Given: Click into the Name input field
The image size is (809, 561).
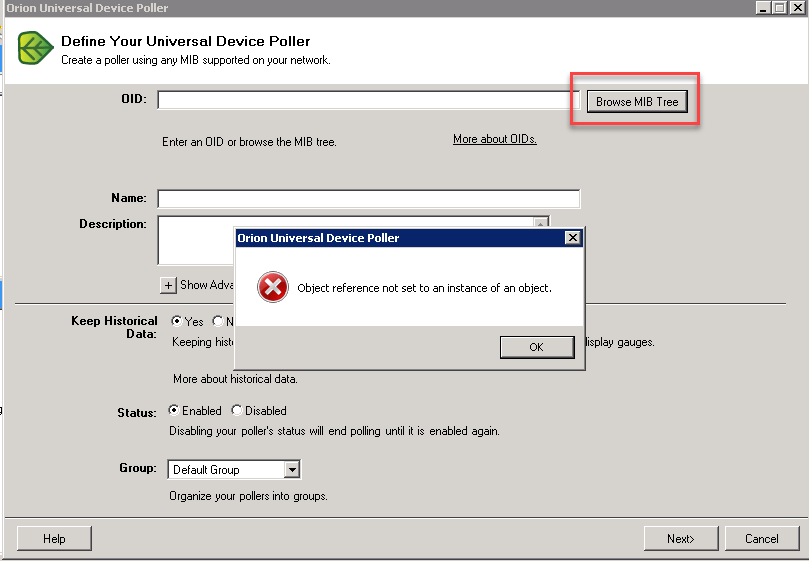Looking at the screenshot, I should [368, 199].
